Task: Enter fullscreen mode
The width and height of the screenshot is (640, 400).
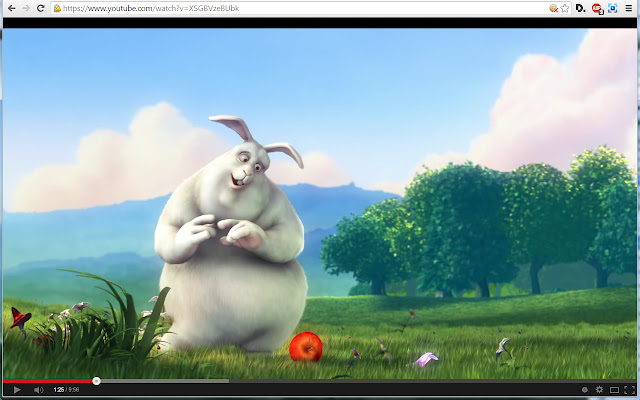Action: tap(630, 390)
